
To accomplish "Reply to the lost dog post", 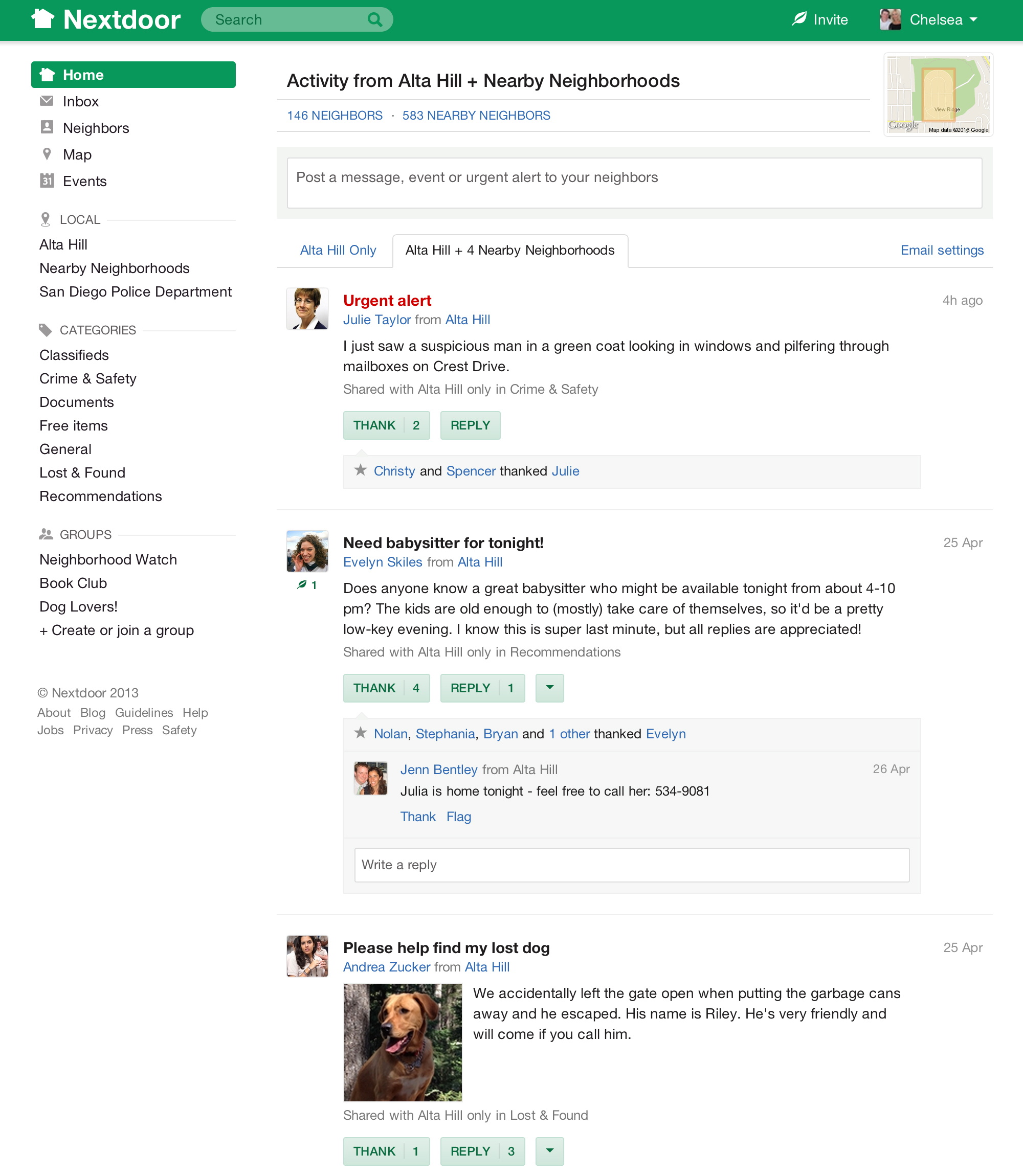I will click(482, 1151).
